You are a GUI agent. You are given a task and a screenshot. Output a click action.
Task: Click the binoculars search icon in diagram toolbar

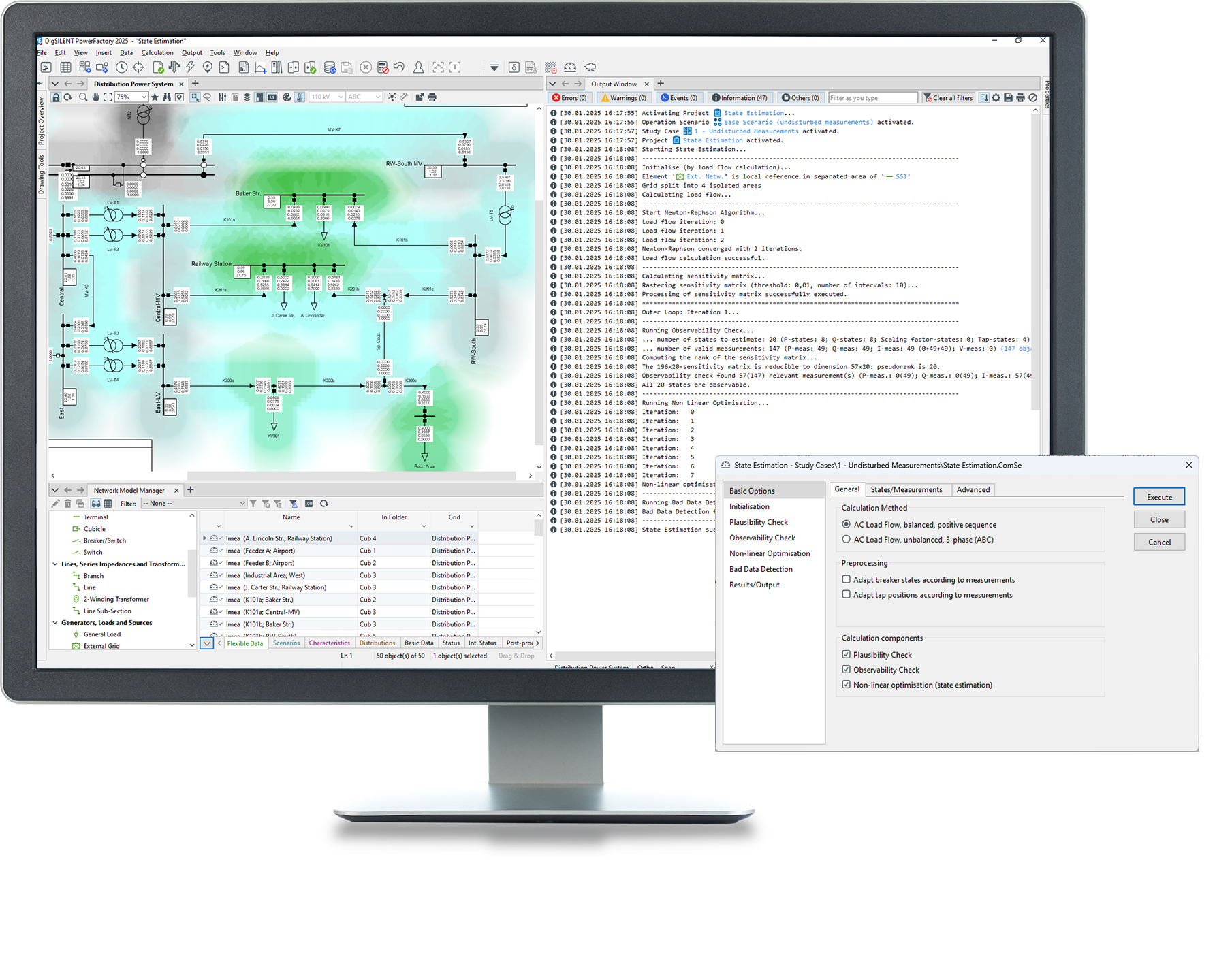pyautogui.click(x=167, y=97)
